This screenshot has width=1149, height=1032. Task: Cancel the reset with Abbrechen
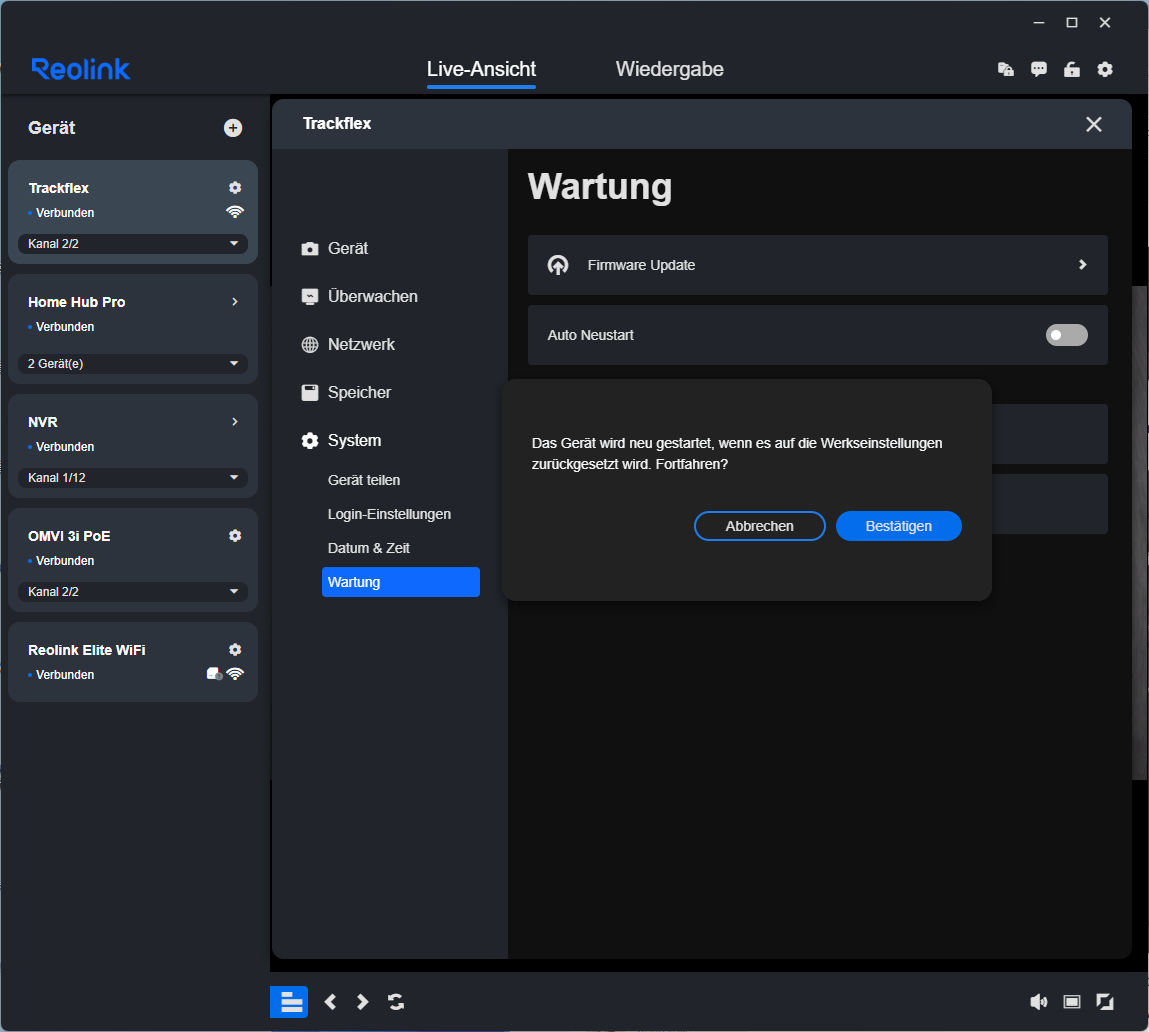click(759, 526)
